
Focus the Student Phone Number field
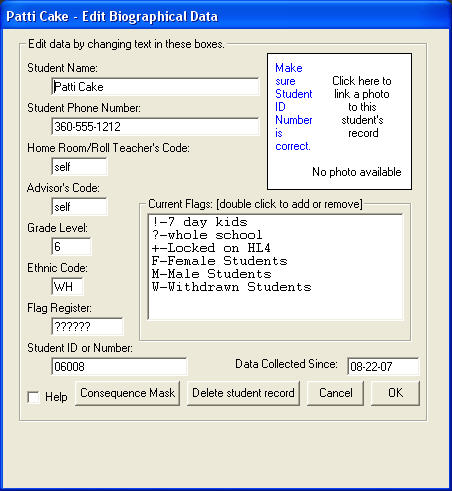point(156,127)
